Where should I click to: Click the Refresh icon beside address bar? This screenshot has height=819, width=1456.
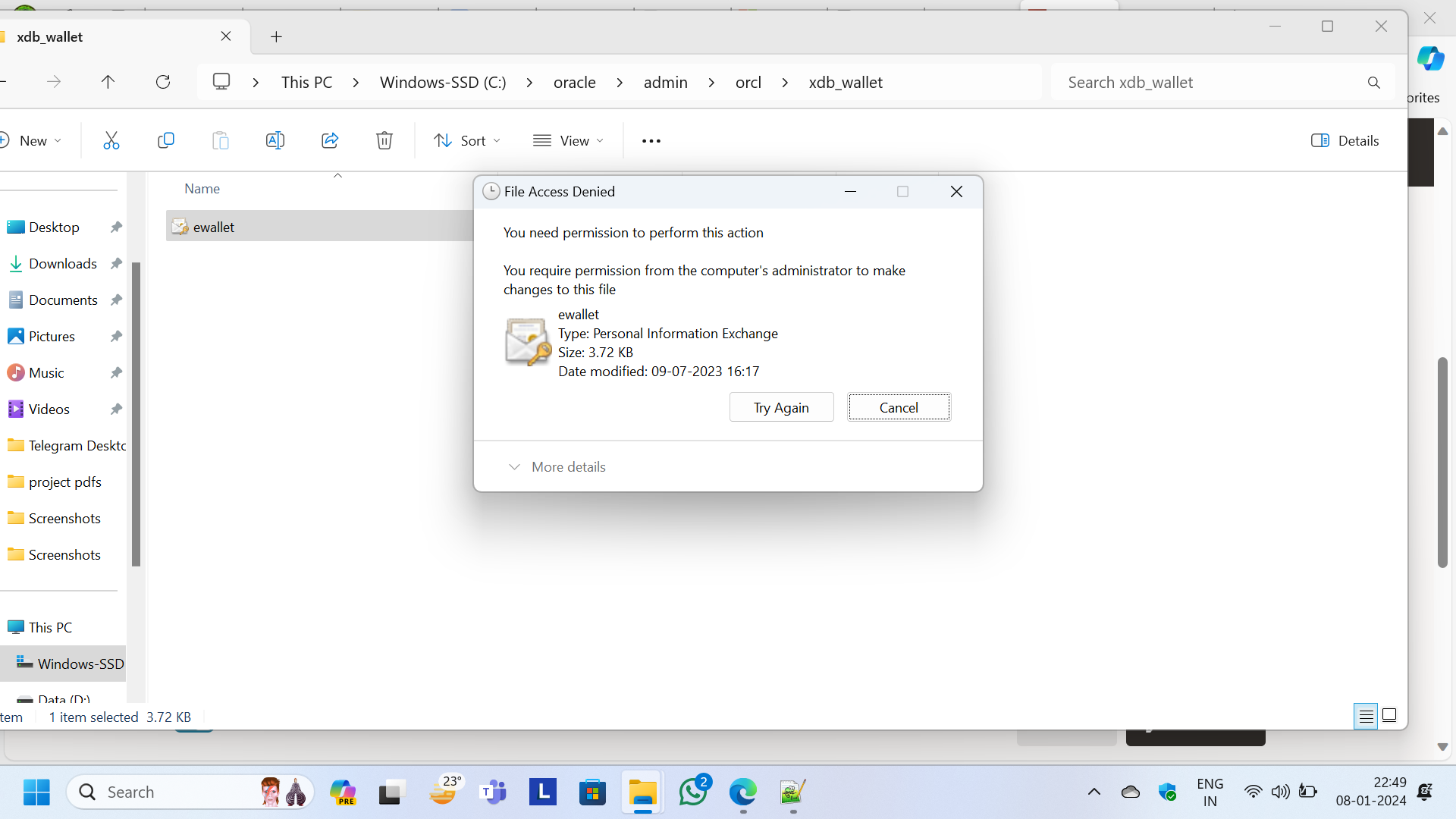(163, 82)
